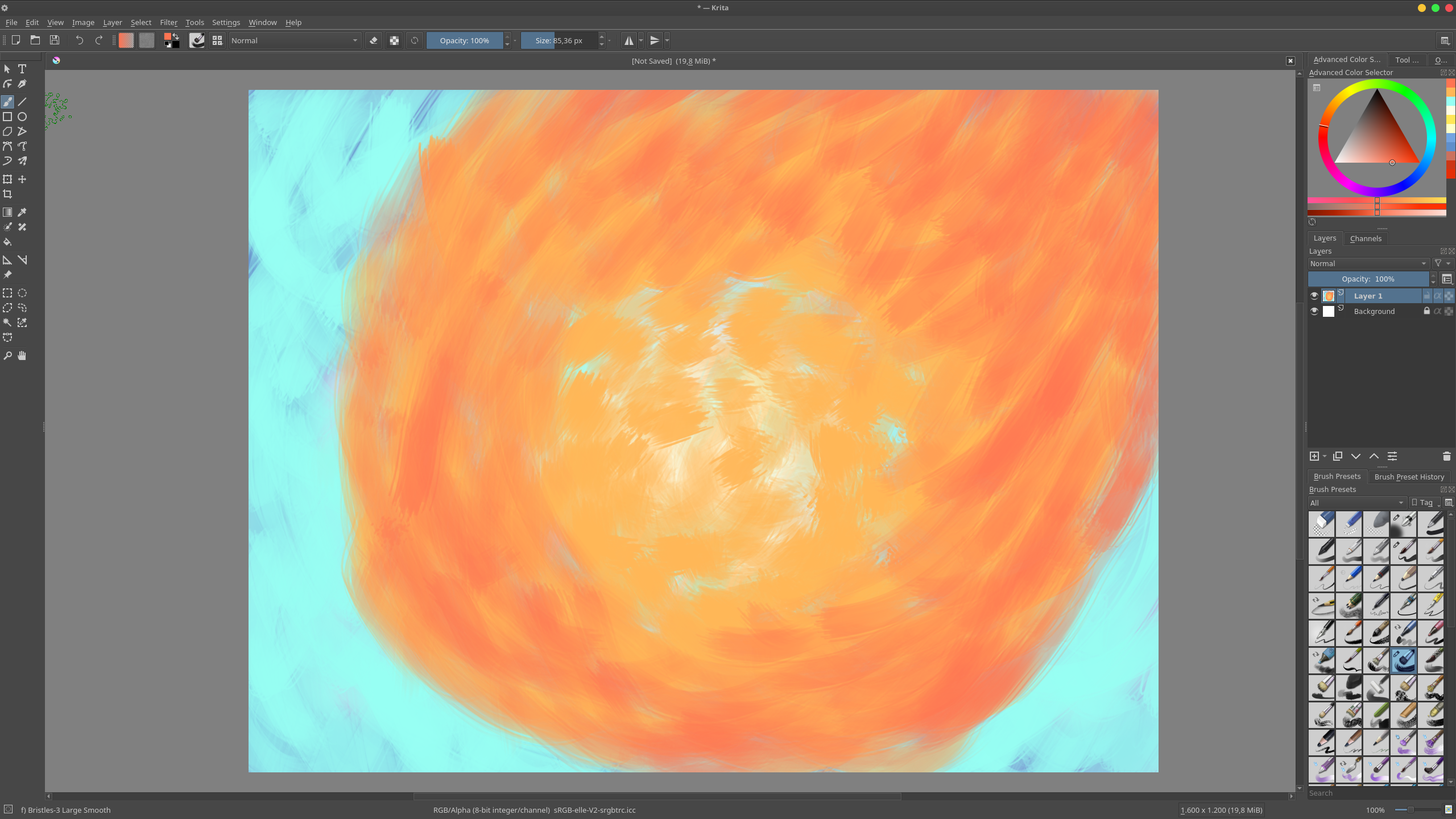Open the Filter menu
1456x819 pixels.
[168, 22]
